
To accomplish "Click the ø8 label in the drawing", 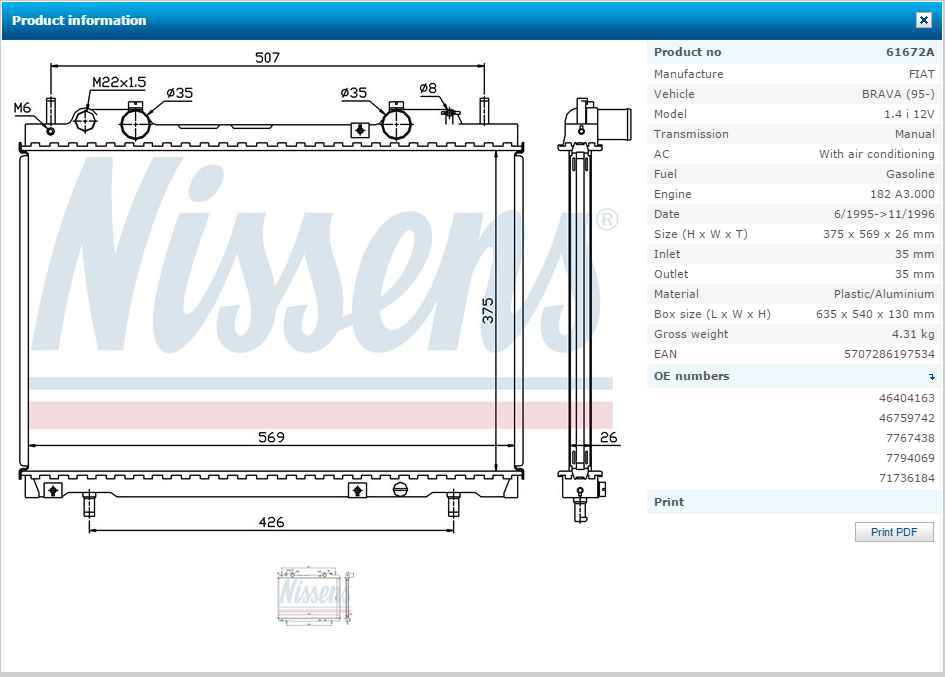I will tap(428, 88).
